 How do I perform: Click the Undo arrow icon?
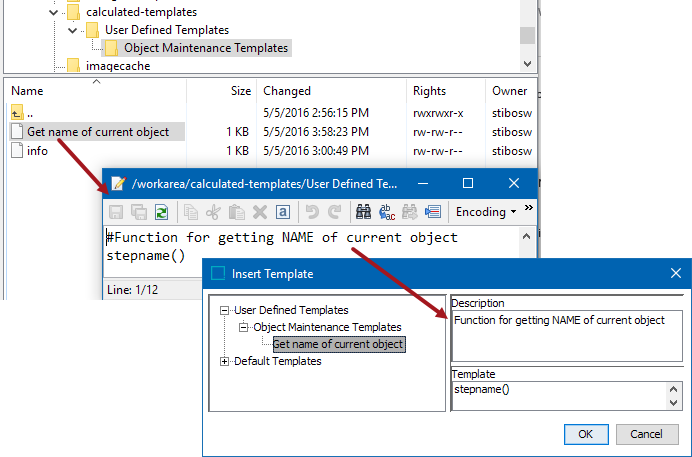(311, 212)
